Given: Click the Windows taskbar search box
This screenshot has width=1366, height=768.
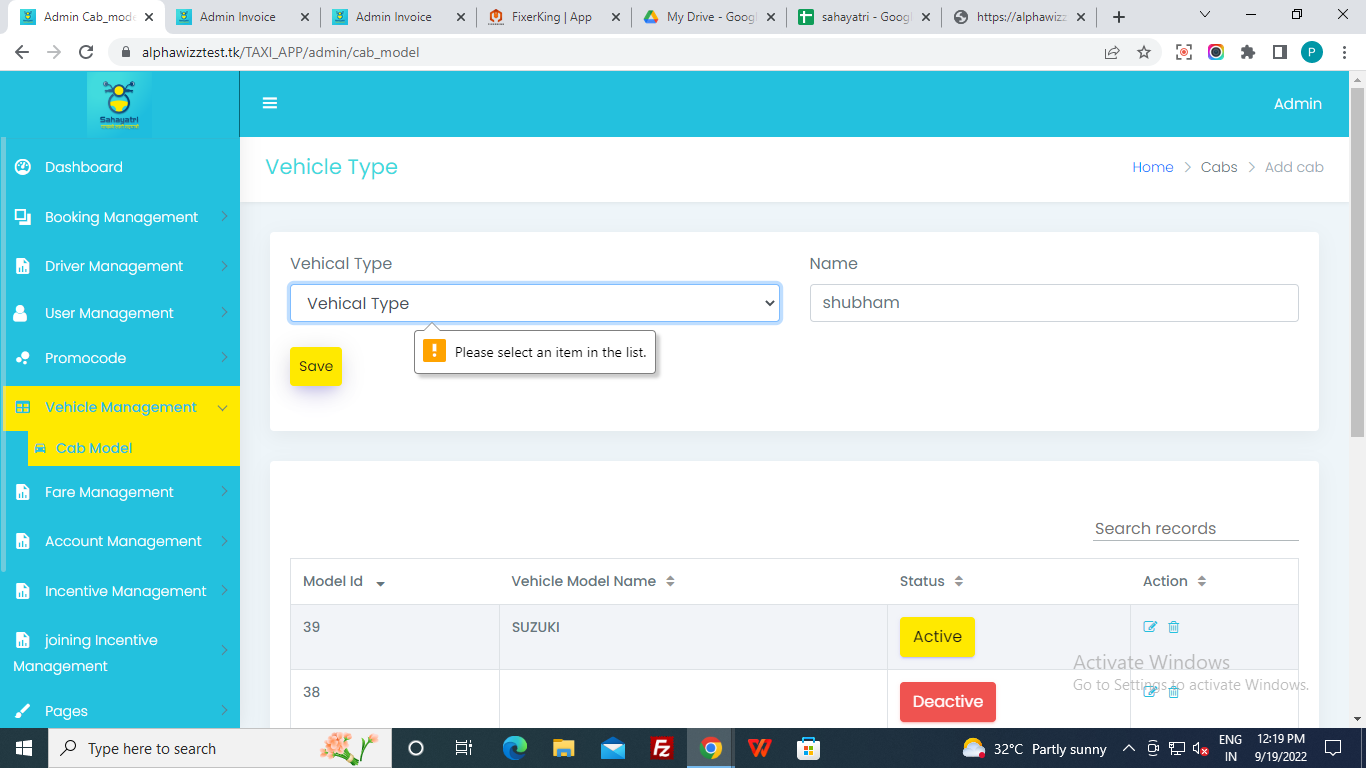Looking at the screenshot, I should click(x=219, y=748).
